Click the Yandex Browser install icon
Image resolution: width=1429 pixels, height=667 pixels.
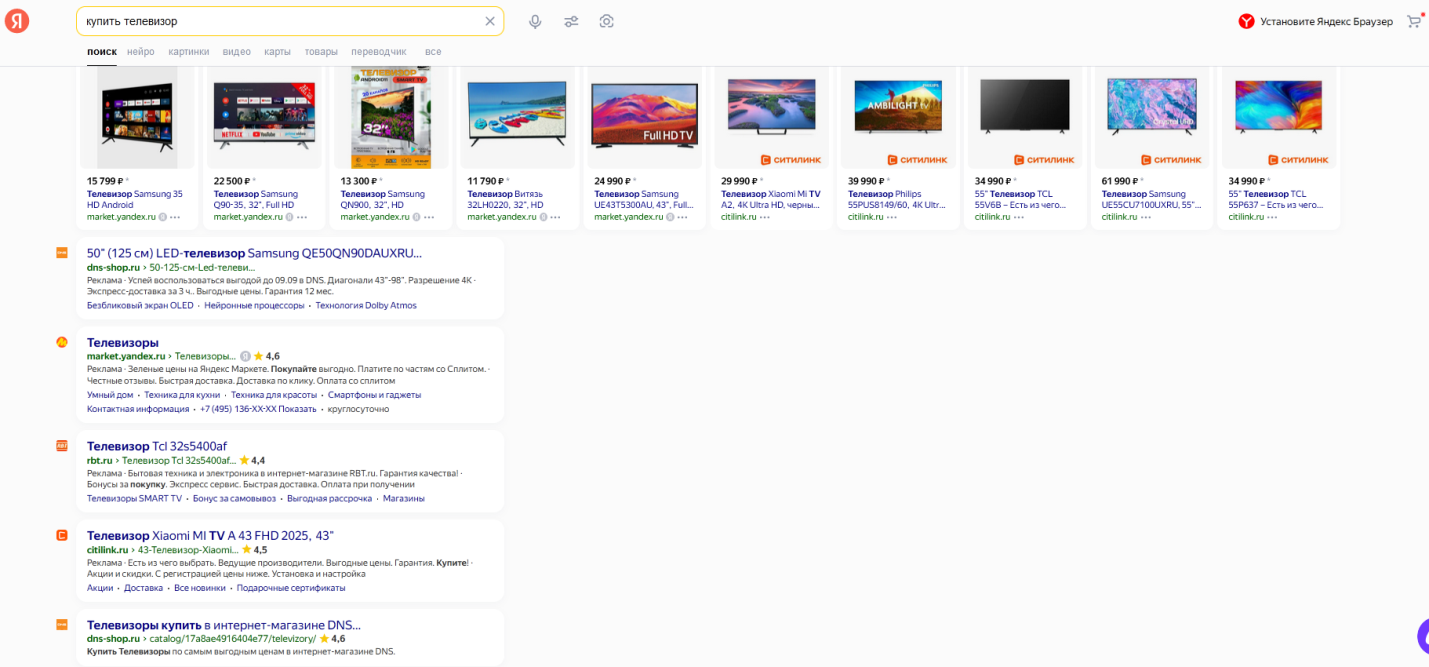(x=1246, y=21)
